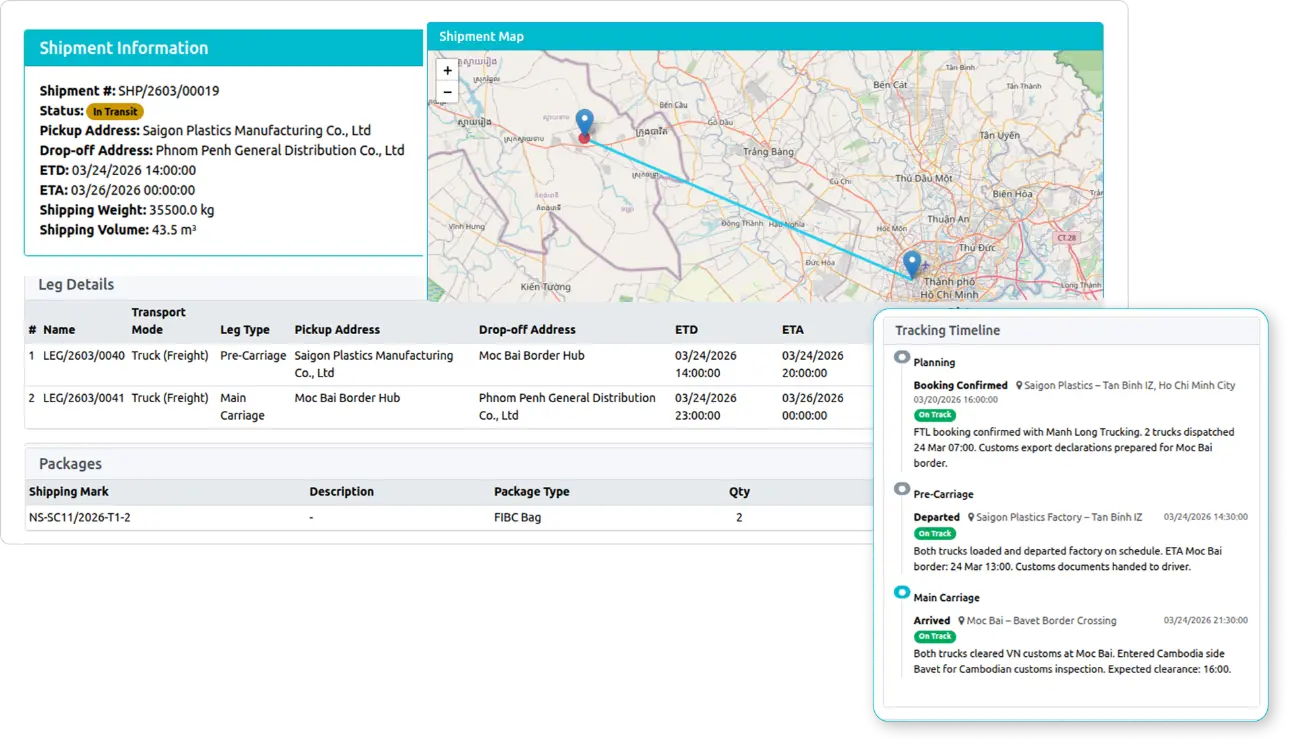Click location pin icon beside Moc Bai – Bavet Border Crossing
The width and height of the screenshot is (1290, 743).
coord(961,620)
